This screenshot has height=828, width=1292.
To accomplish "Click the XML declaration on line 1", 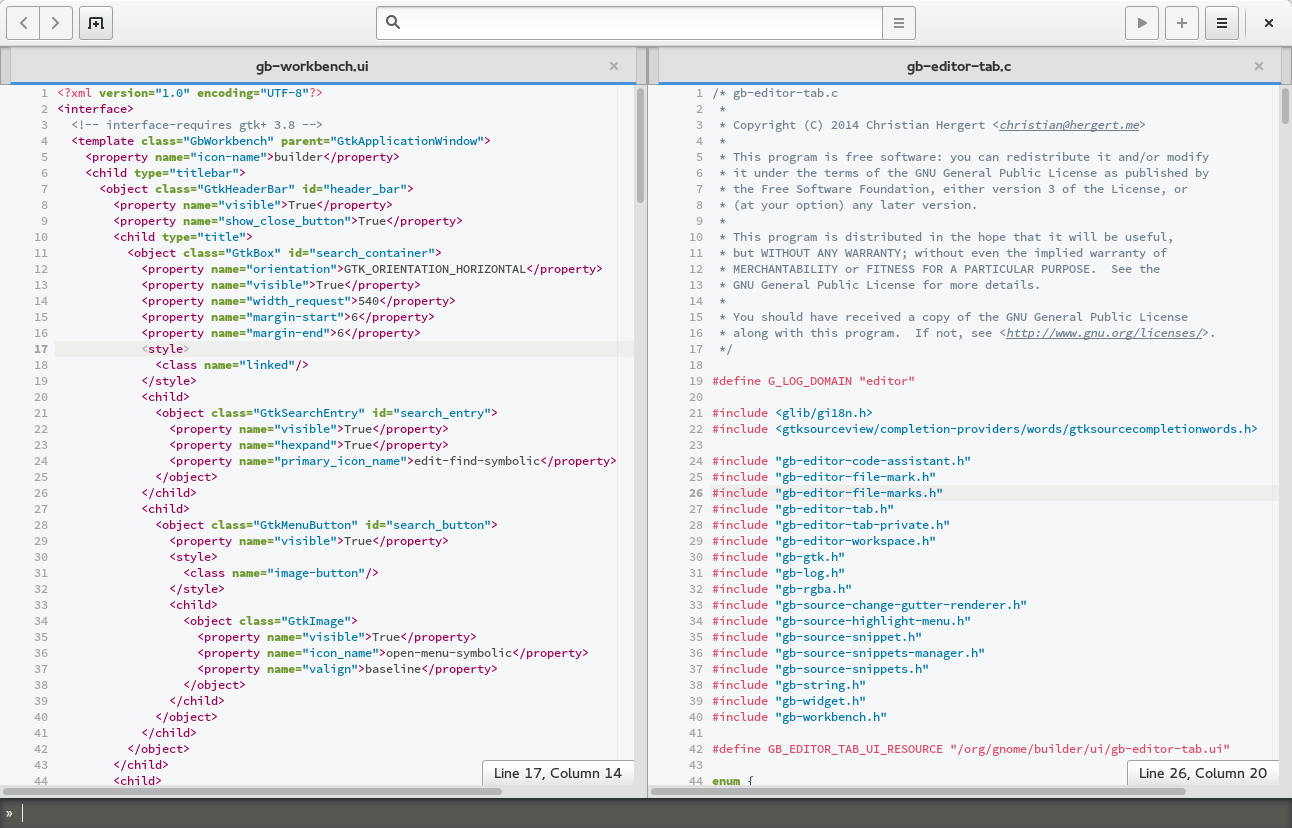I will [190, 93].
